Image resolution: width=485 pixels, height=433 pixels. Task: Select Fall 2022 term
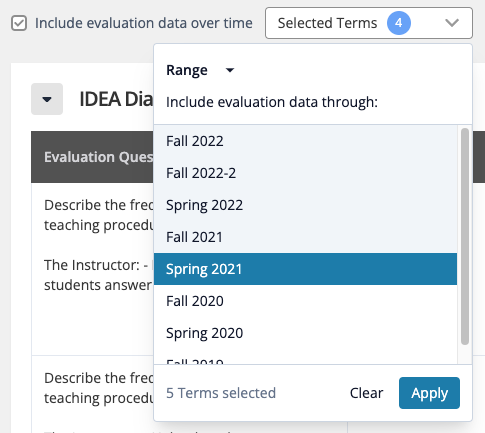(x=305, y=141)
